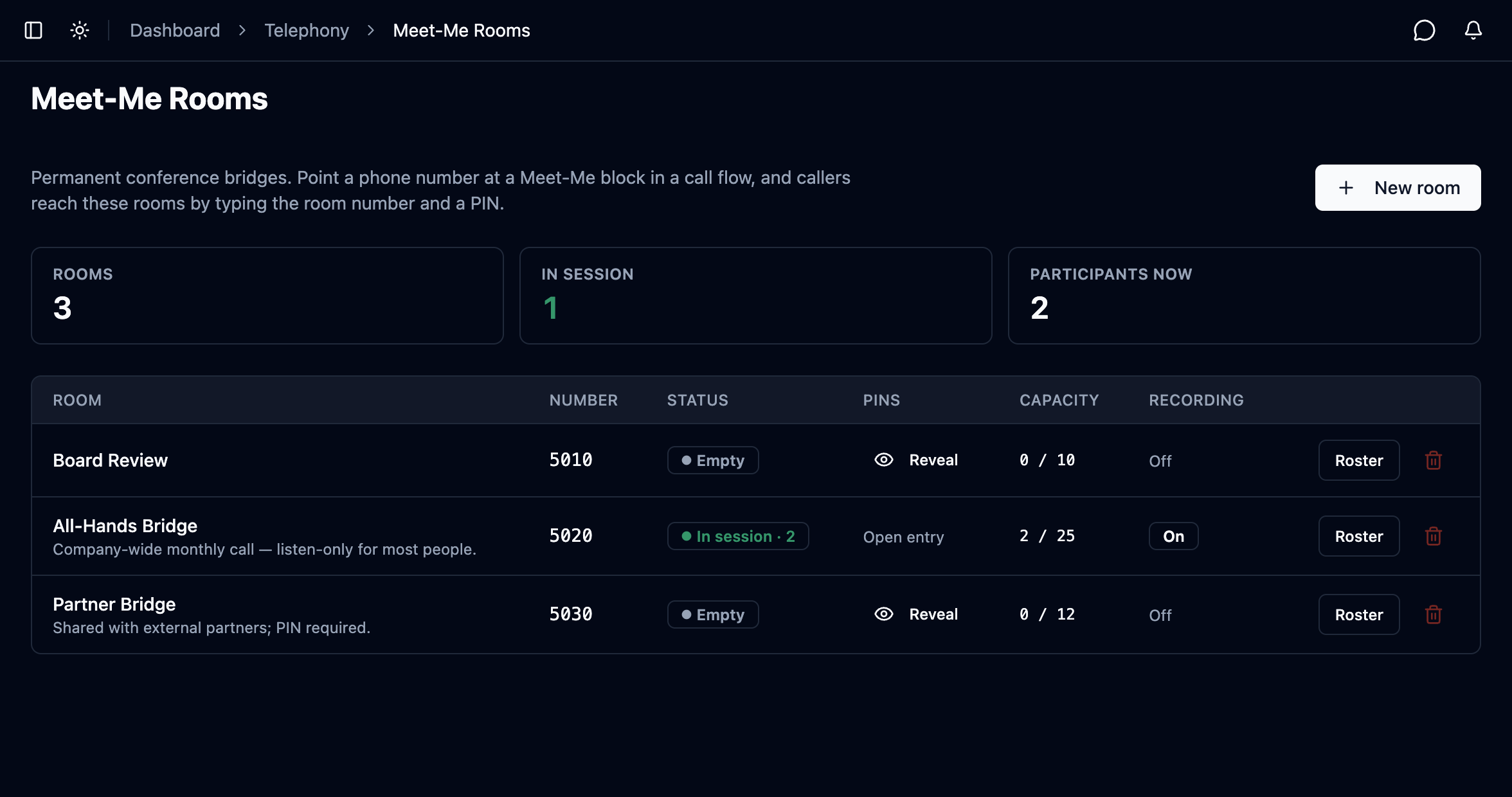Screen dimensions: 1512x797
Task: Click the RECORDING column header
Action: coord(1196,400)
